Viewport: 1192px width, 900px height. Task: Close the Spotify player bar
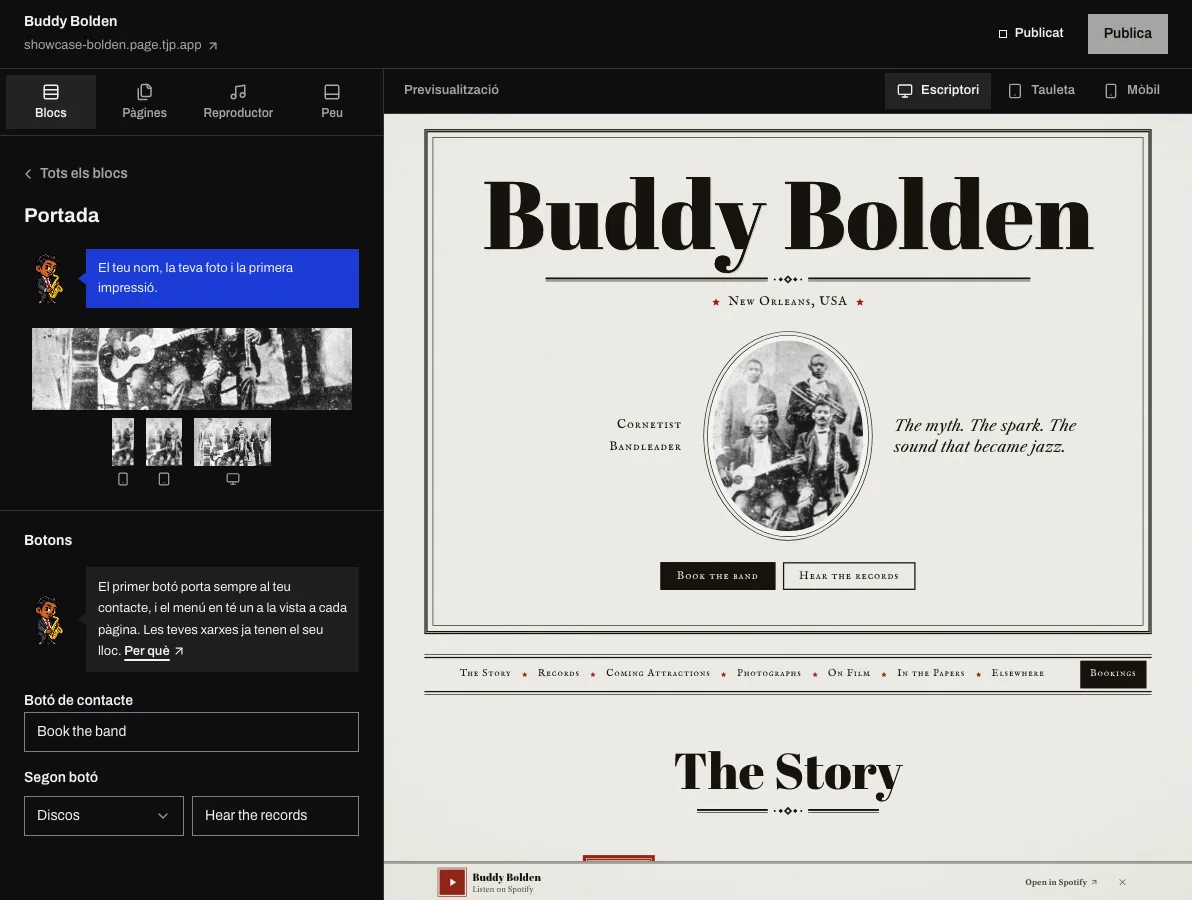click(x=1122, y=883)
